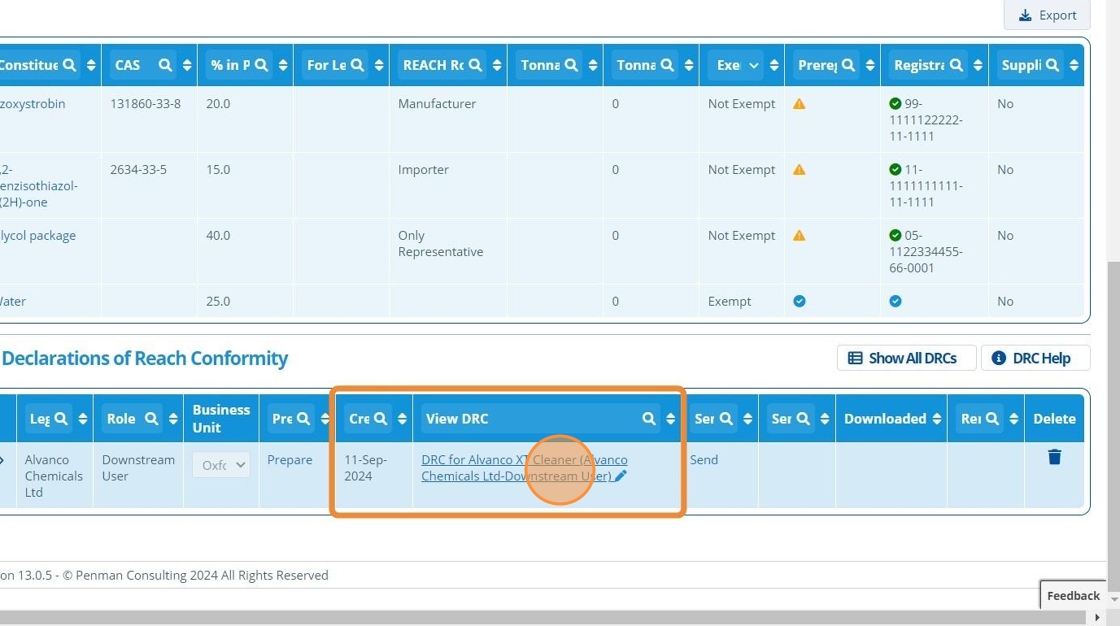Search the CAS column
The image size is (1120, 626).
[165, 65]
